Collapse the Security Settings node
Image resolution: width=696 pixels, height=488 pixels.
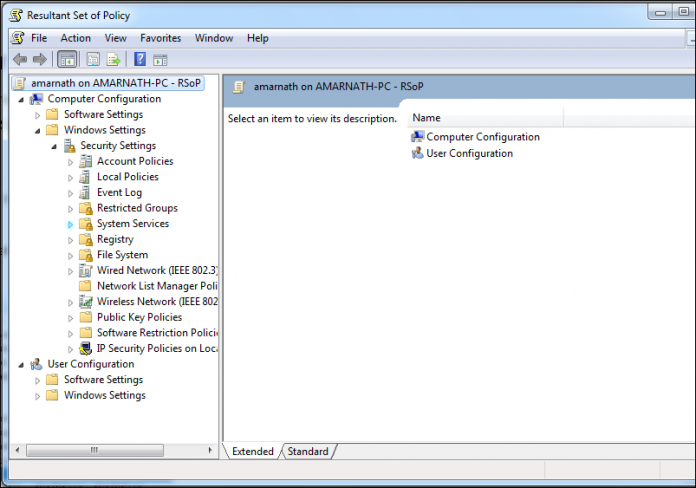(54, 147)
